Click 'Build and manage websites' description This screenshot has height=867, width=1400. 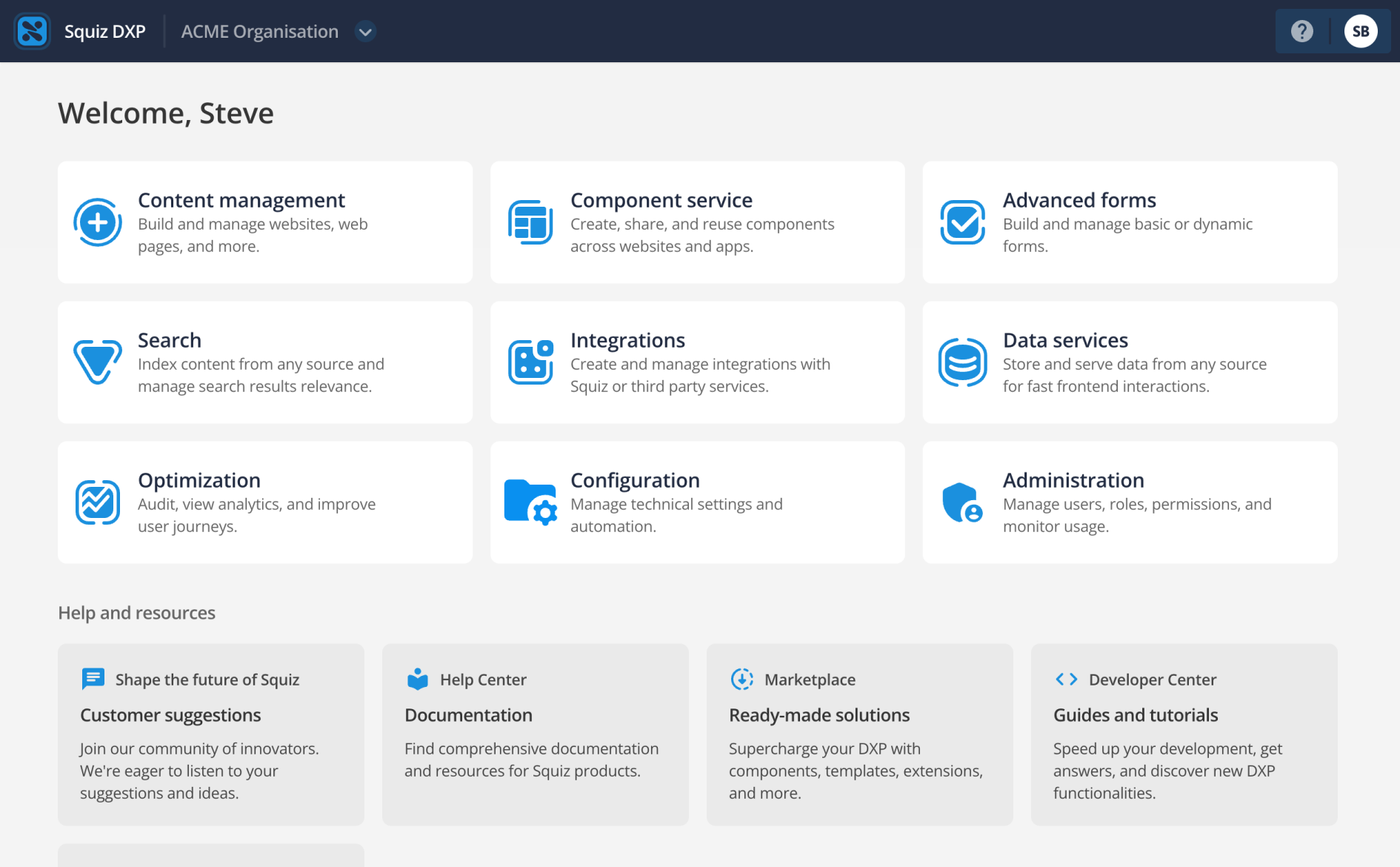[x=253, y=235]
